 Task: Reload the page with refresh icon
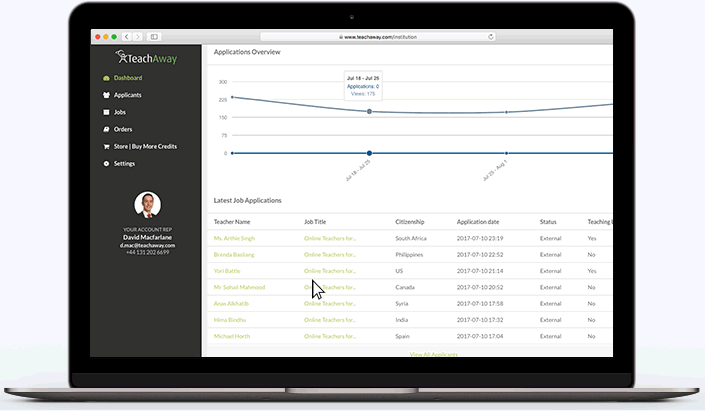pyautogui.click(x=491, y=37)
